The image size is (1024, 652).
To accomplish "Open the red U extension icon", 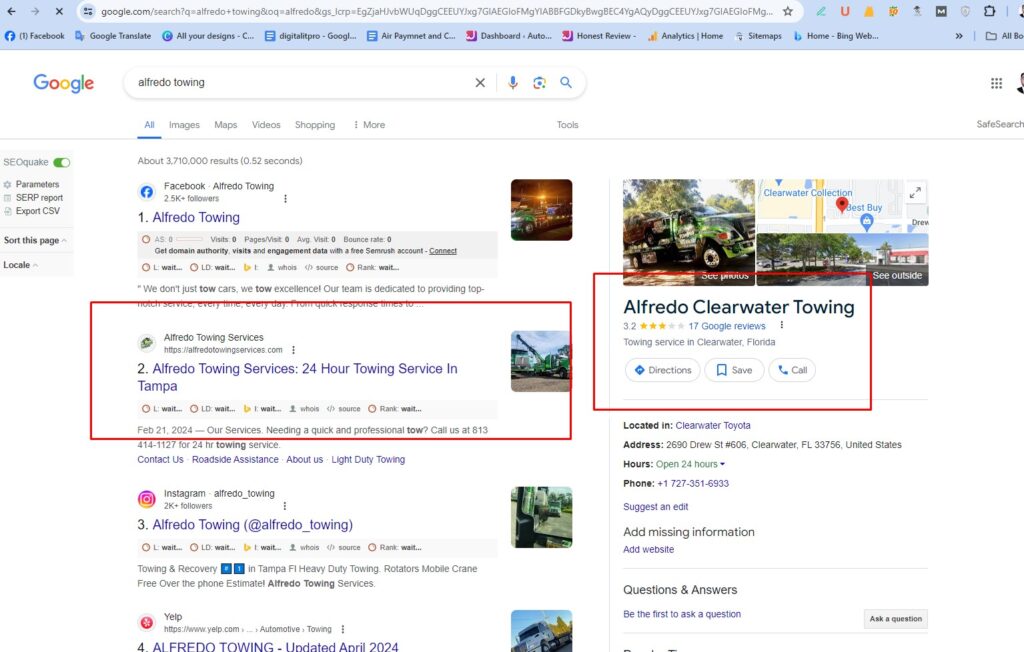I will click(x=845, y=11).
